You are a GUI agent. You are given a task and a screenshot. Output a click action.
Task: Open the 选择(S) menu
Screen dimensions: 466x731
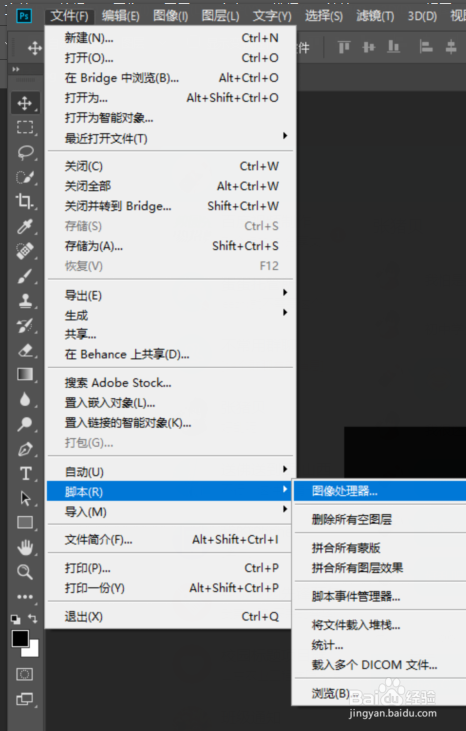pyautogui.click(x=324, y=16)
